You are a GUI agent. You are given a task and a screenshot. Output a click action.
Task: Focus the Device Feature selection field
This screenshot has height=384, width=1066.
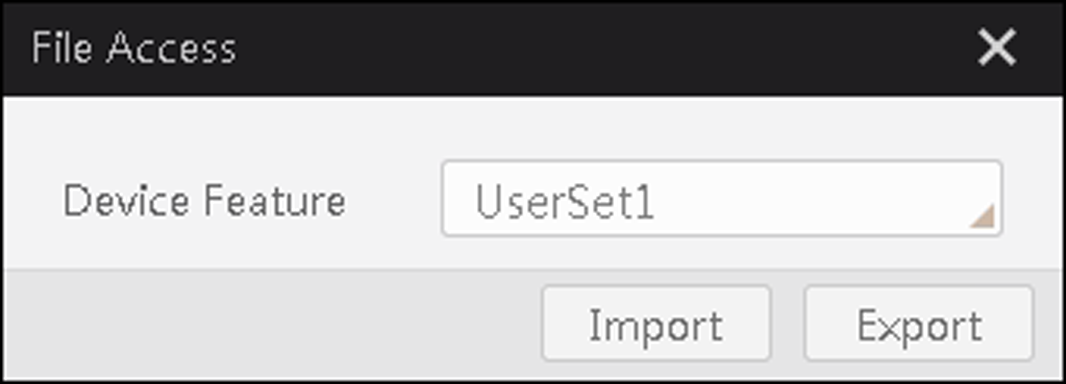pyautogui.click(x=722, y=198)
